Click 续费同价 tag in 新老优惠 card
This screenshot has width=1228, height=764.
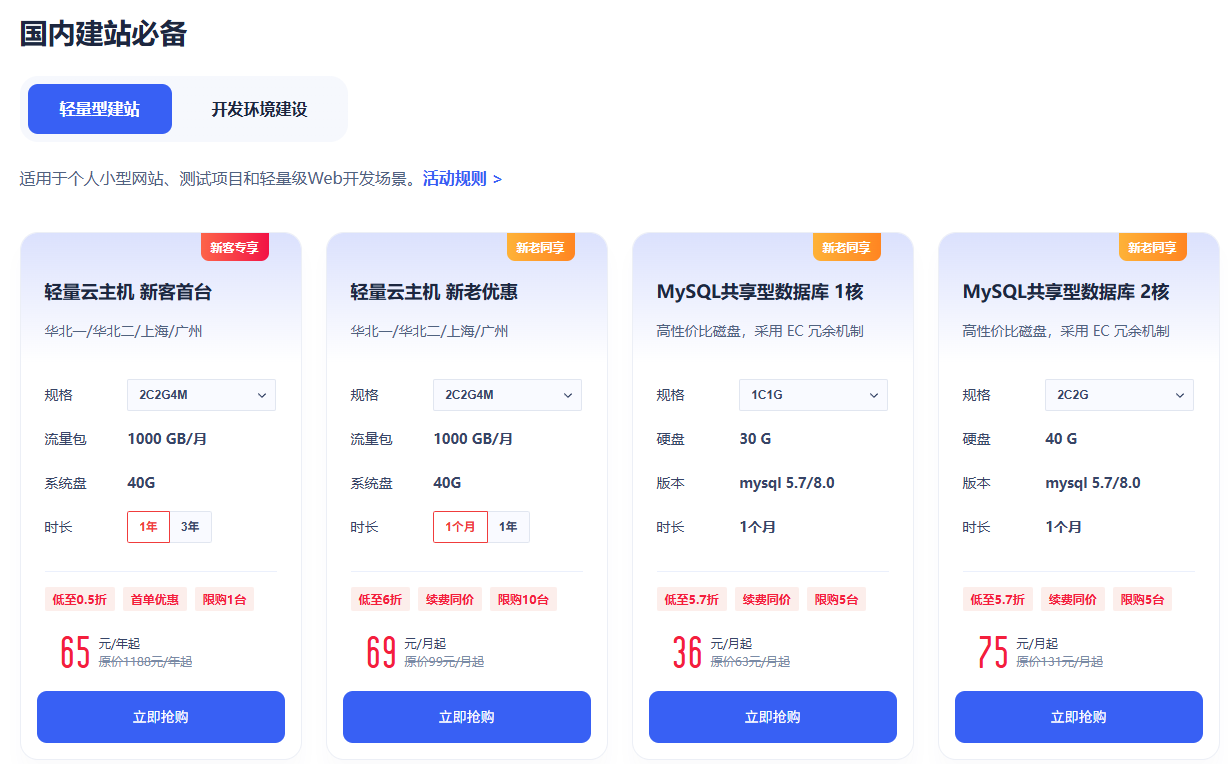tap(450, 600)
